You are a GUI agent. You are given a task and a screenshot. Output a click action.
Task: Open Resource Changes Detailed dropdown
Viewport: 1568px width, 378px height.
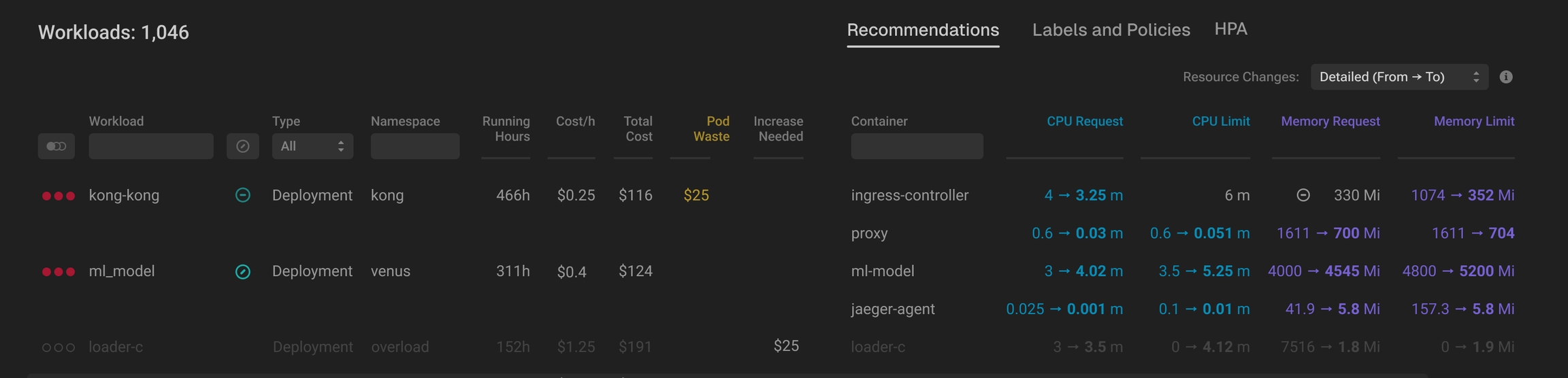[1399, 77]
